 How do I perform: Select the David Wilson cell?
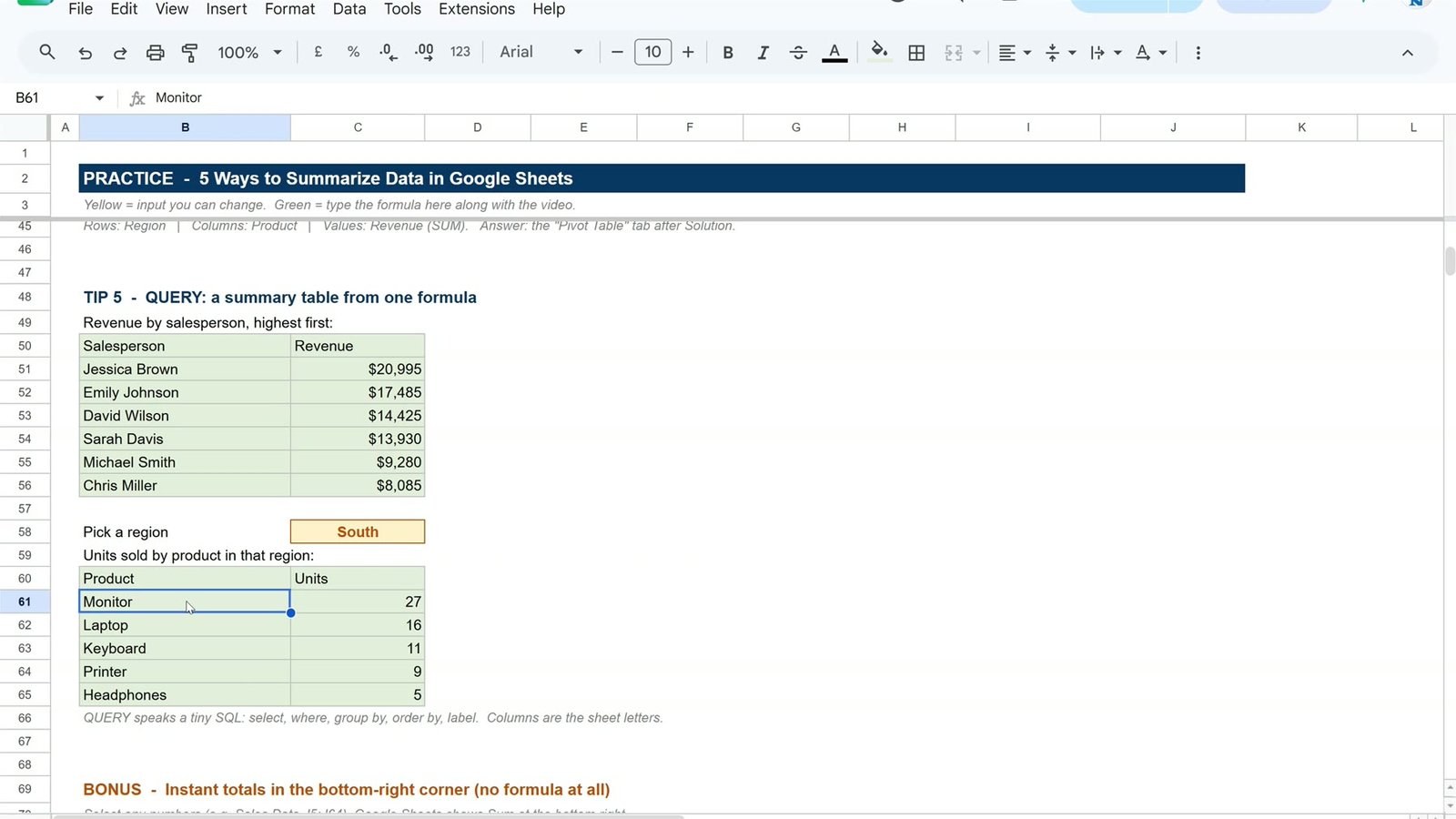click(185, 415)
